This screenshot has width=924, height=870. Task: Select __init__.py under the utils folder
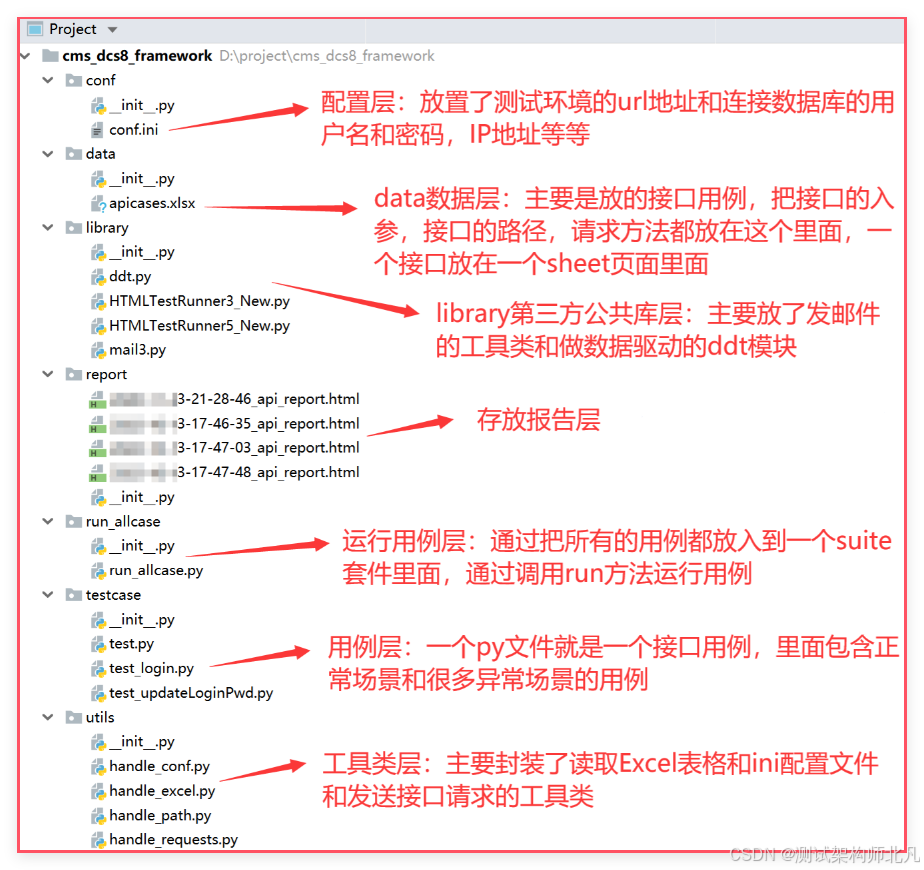click(142, 742)
